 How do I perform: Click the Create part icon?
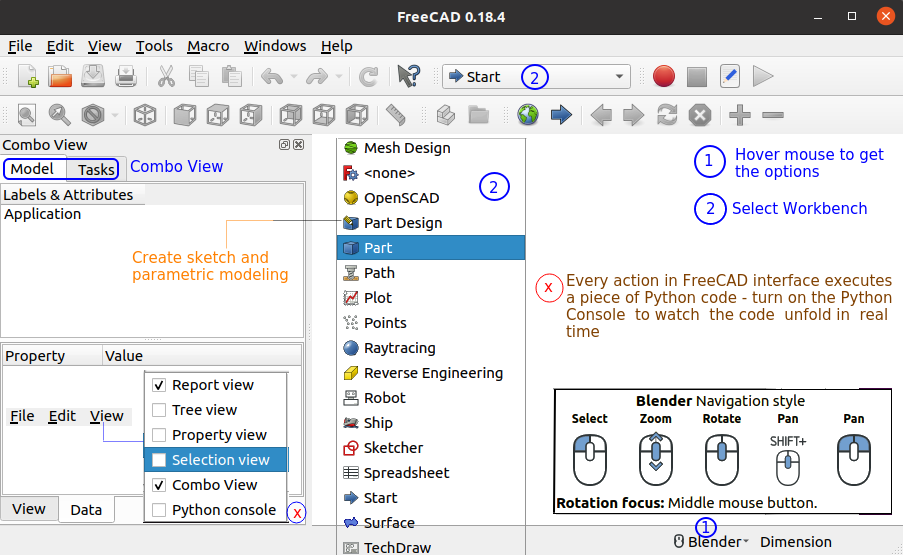[446, 115]
